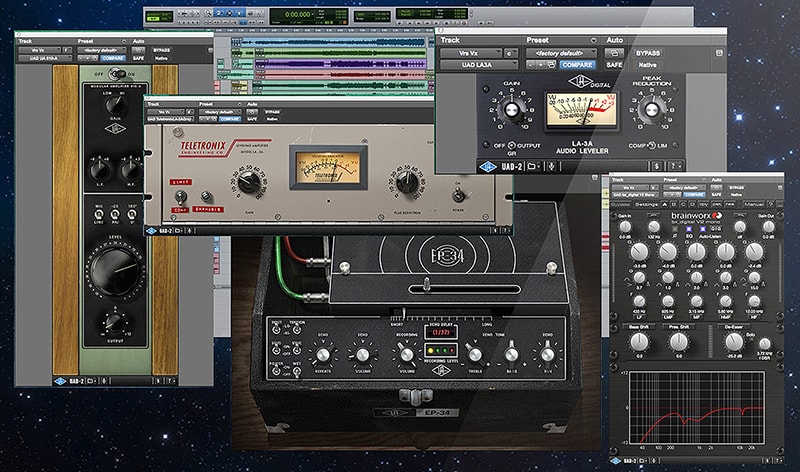Click SAFE in the LA-3A plugin window
800x472 pixels.
coord(614,65)
